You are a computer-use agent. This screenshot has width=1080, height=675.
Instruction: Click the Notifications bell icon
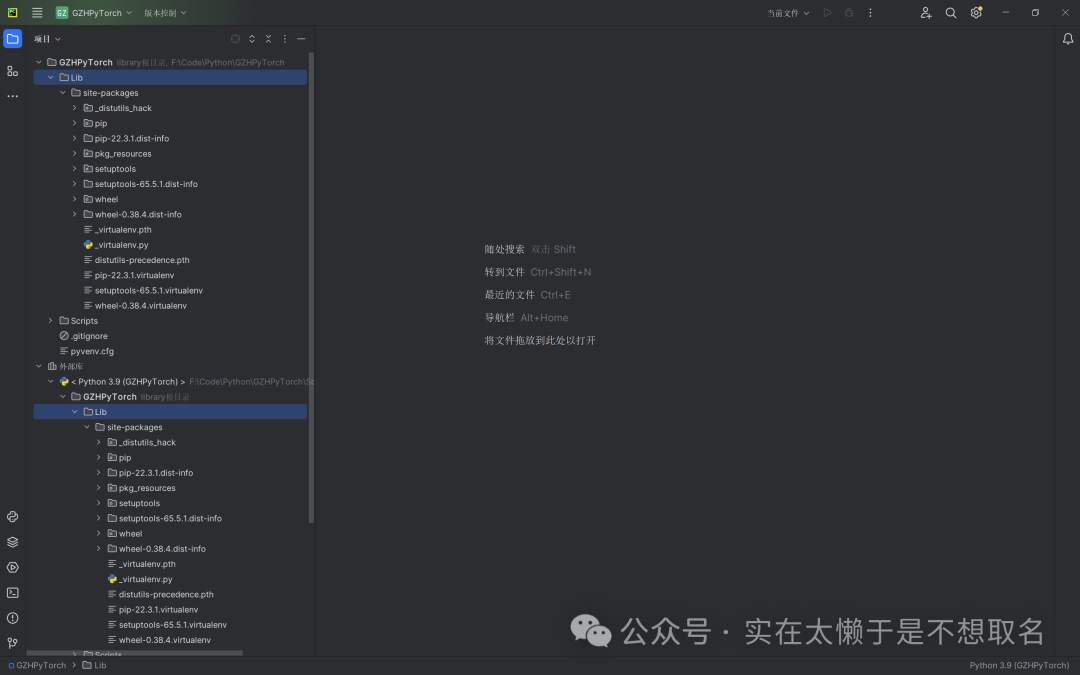1067,38
